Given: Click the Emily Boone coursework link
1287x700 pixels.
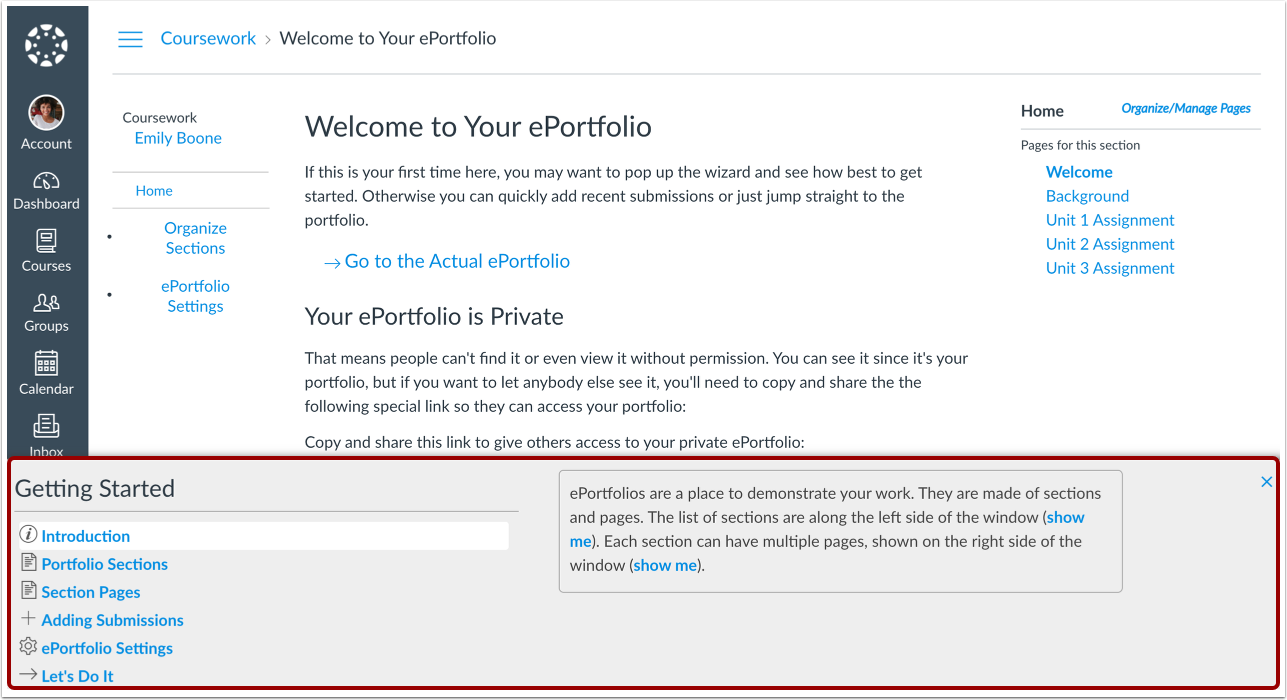Looking at the screenshot, I should coord(178,138).
